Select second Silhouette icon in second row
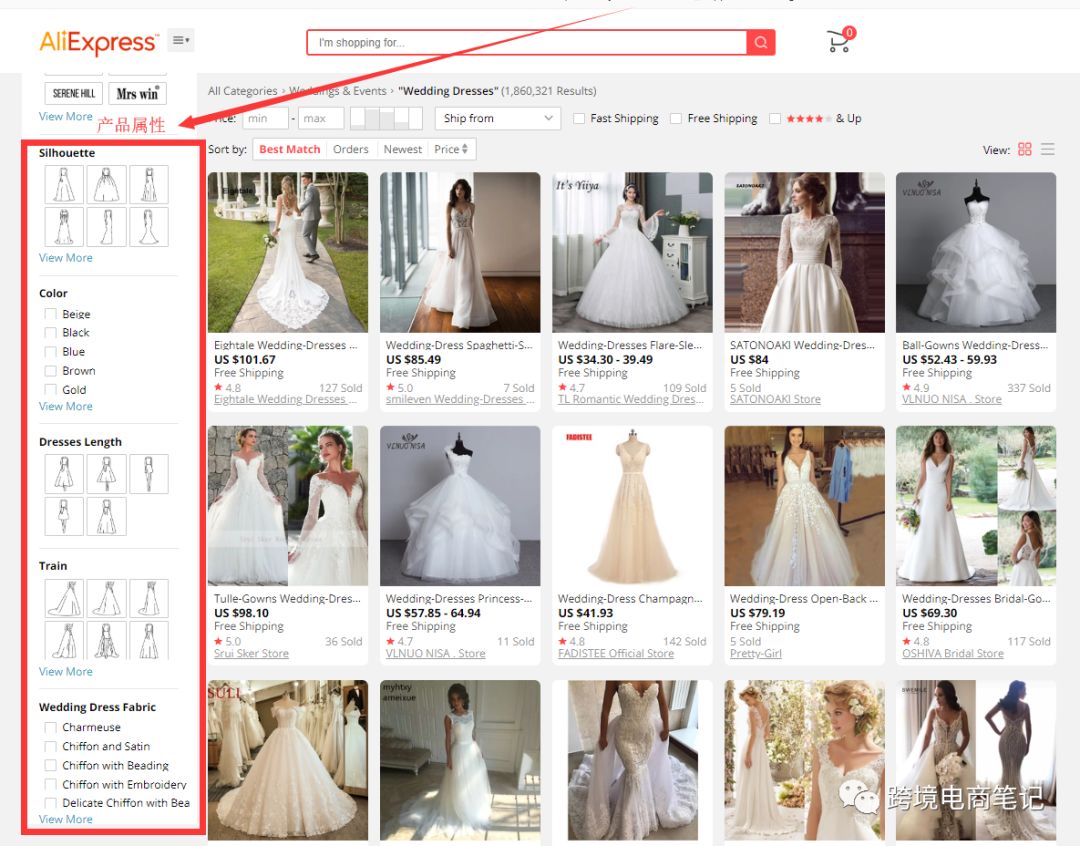1080x846 pixels. click(x=107, y=227)
